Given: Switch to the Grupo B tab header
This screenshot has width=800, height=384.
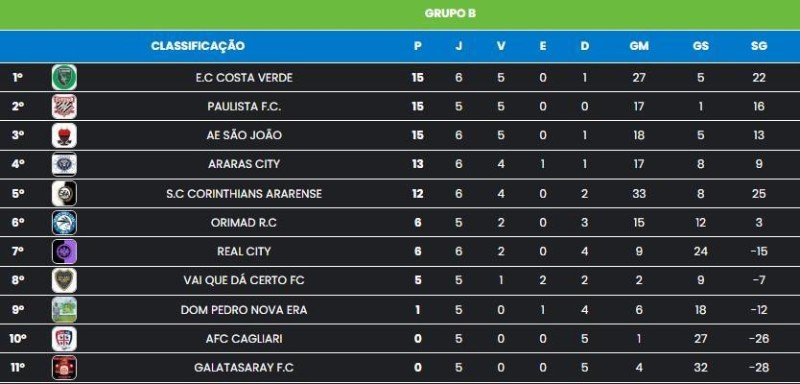Looking at the screenshot, I should (x=450, y=14).
